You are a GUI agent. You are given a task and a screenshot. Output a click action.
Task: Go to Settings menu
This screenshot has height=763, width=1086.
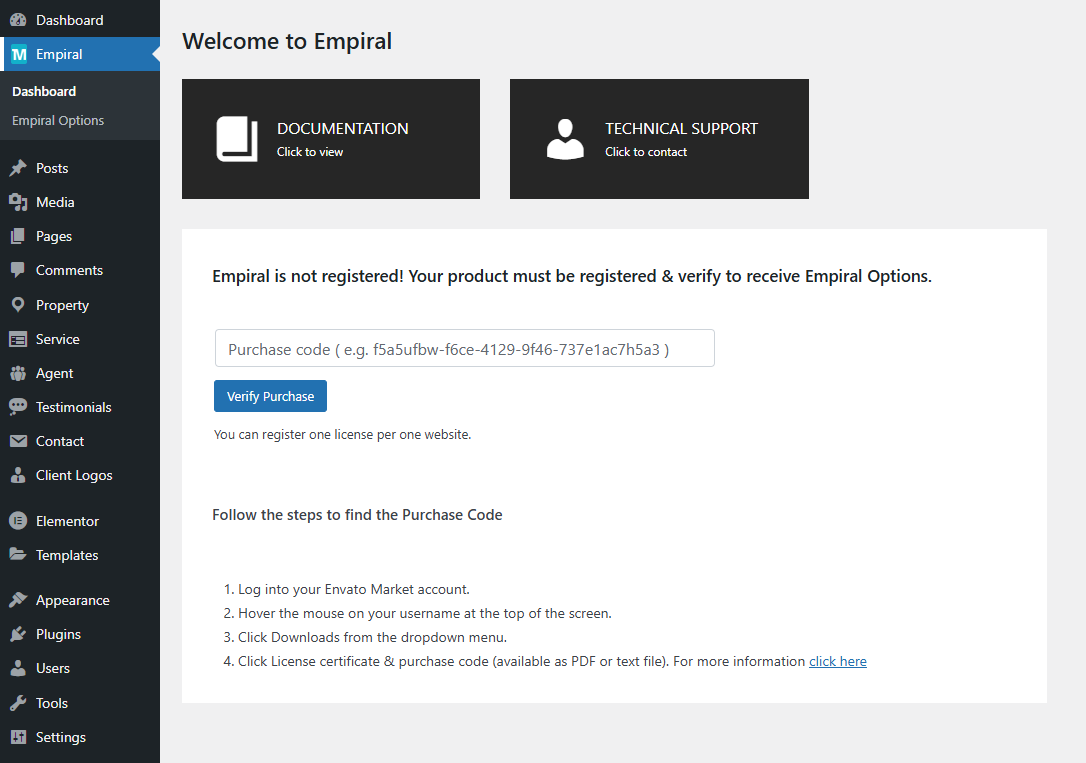pos(80,737)
